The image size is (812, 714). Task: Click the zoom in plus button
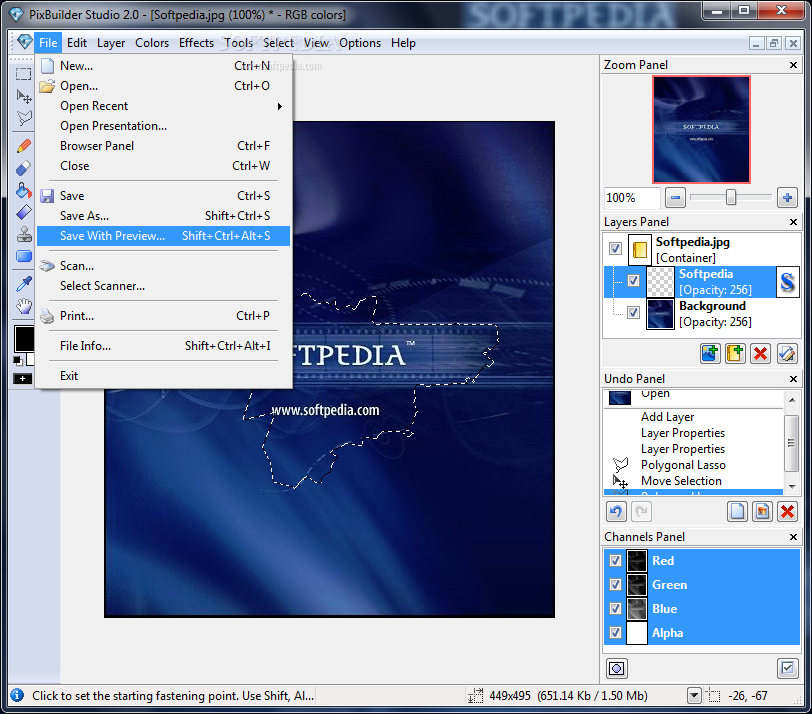coord(787,197)
